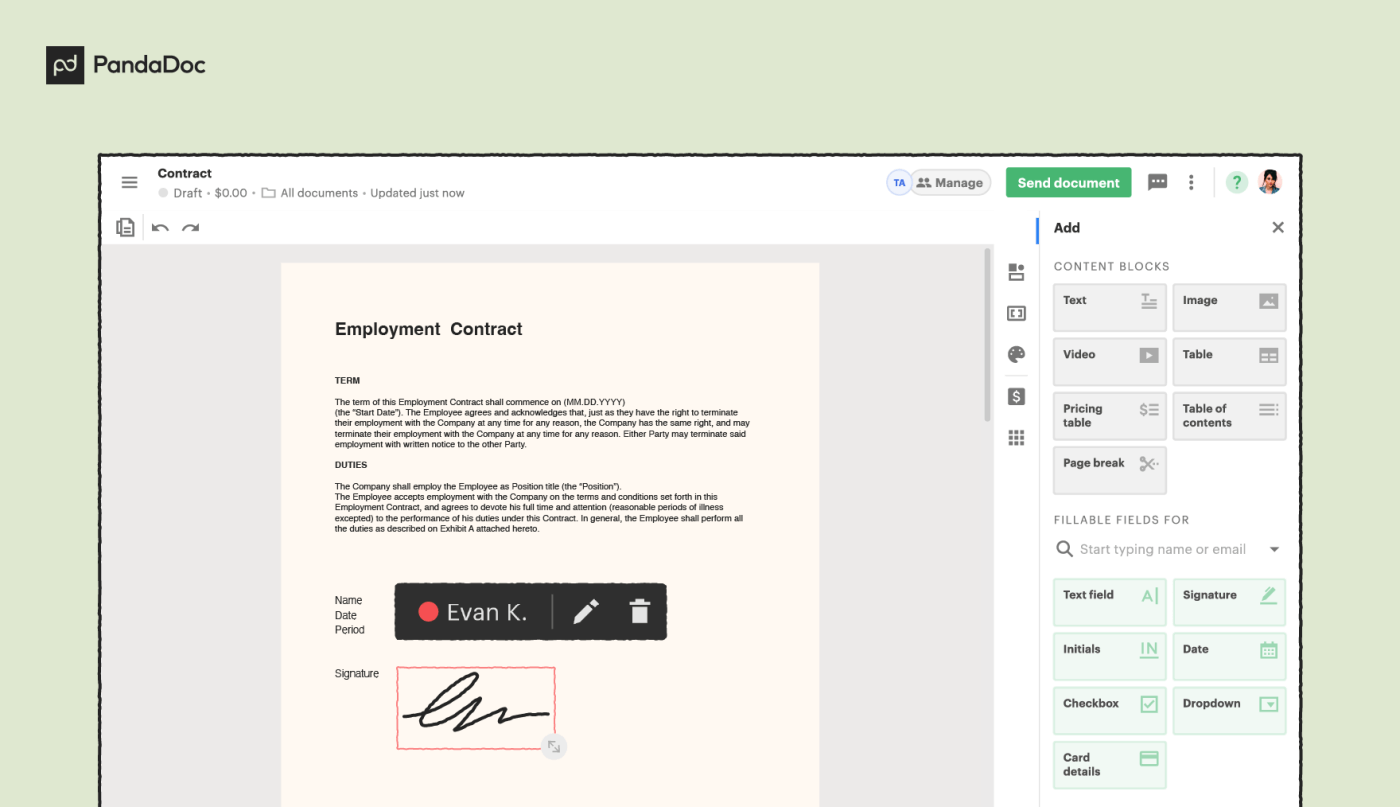Open the three-dot overflow menu in header
Viewport: 1400px width, 807px height.
coord(1190,182)
